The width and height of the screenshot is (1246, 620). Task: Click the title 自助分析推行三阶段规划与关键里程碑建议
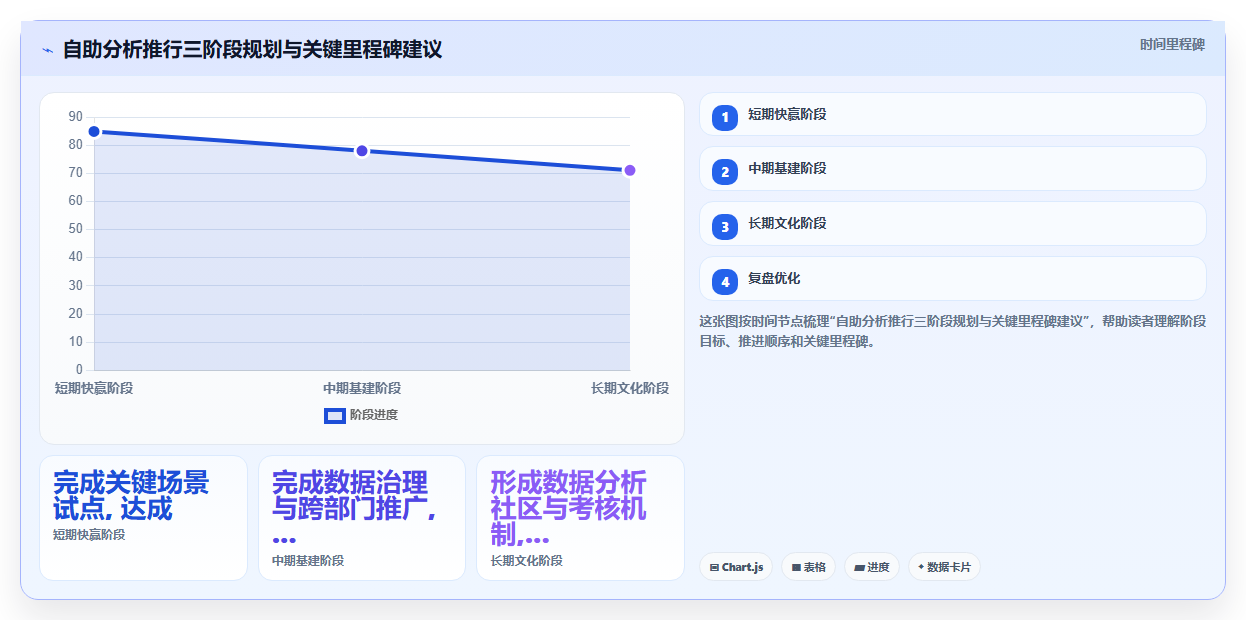tap(252, 49)
